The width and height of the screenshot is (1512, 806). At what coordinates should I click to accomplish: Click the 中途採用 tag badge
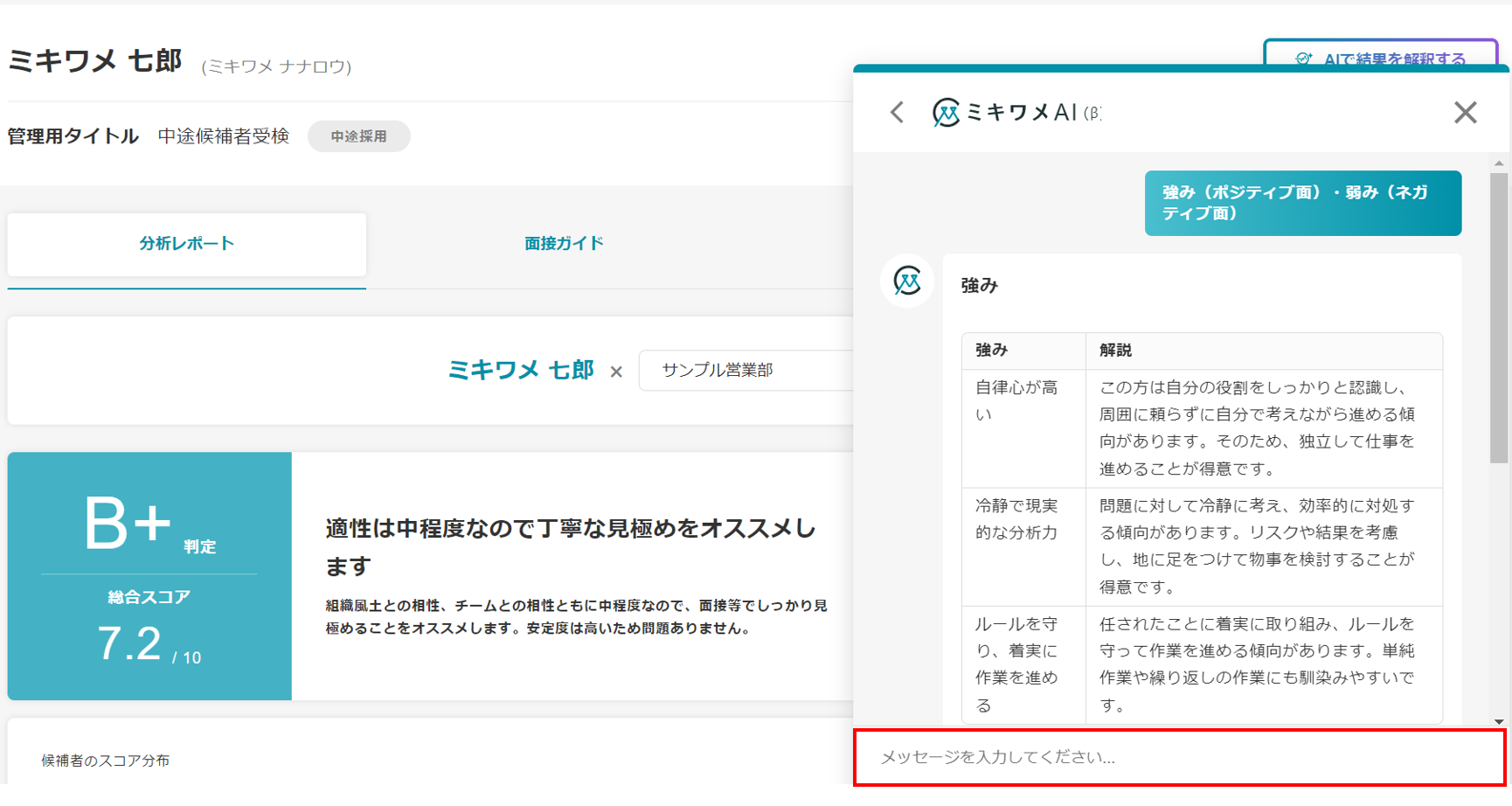[x=358, y=136]
